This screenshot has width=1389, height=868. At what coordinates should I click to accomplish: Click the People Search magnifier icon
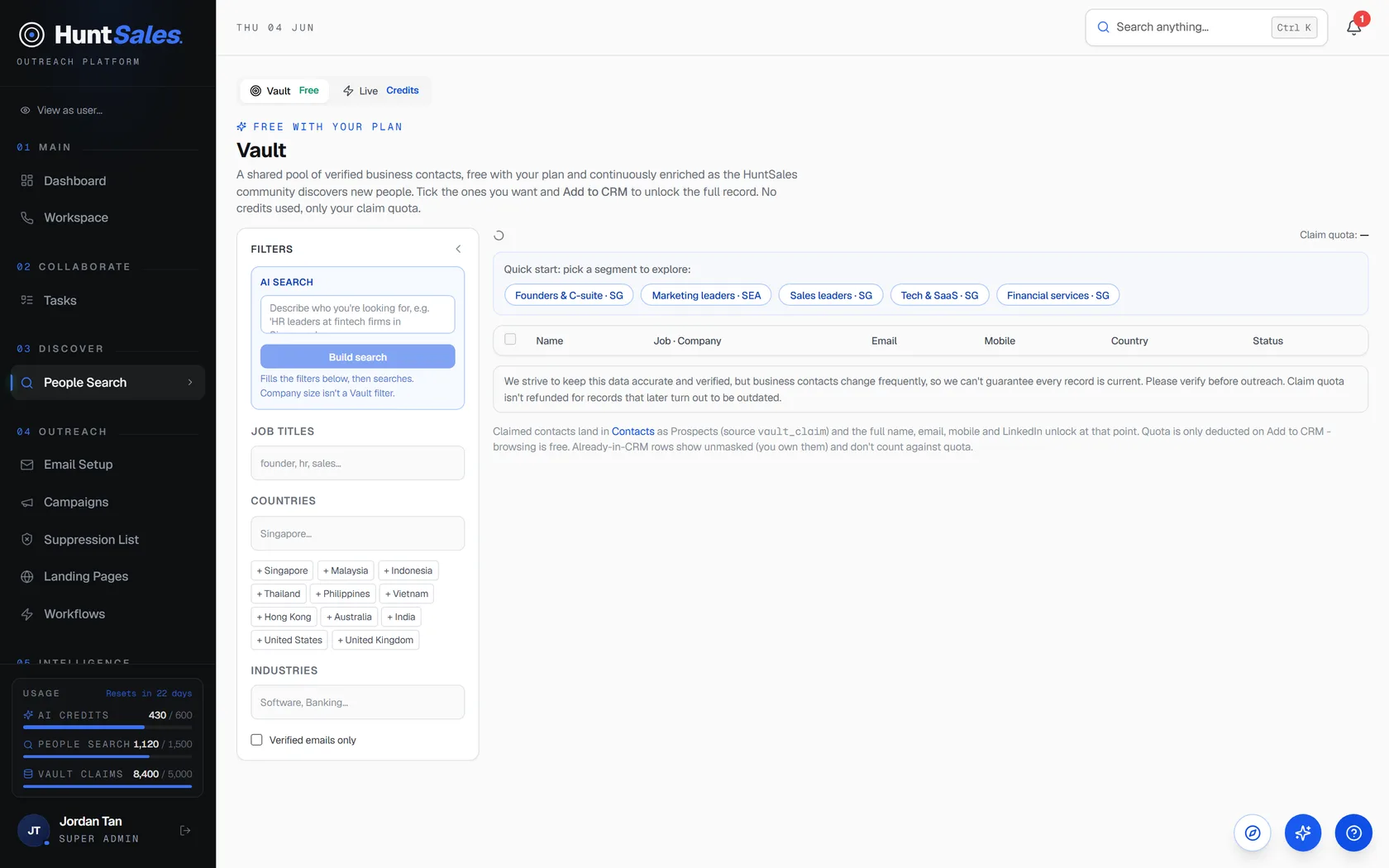tap(27, 383)
